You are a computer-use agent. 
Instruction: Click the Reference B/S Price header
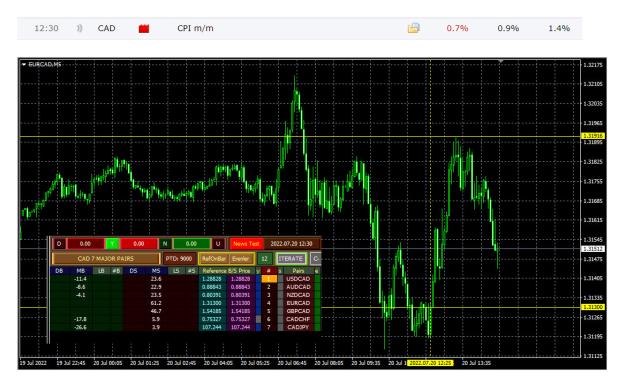tap(226, 271)
